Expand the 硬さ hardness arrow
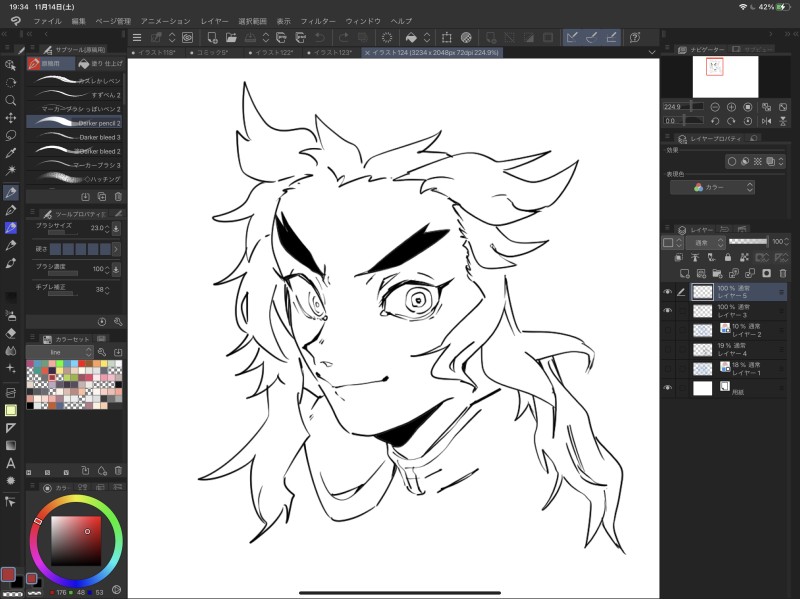The height and width of the screenshot is (599, 800). tap(116, 249)
